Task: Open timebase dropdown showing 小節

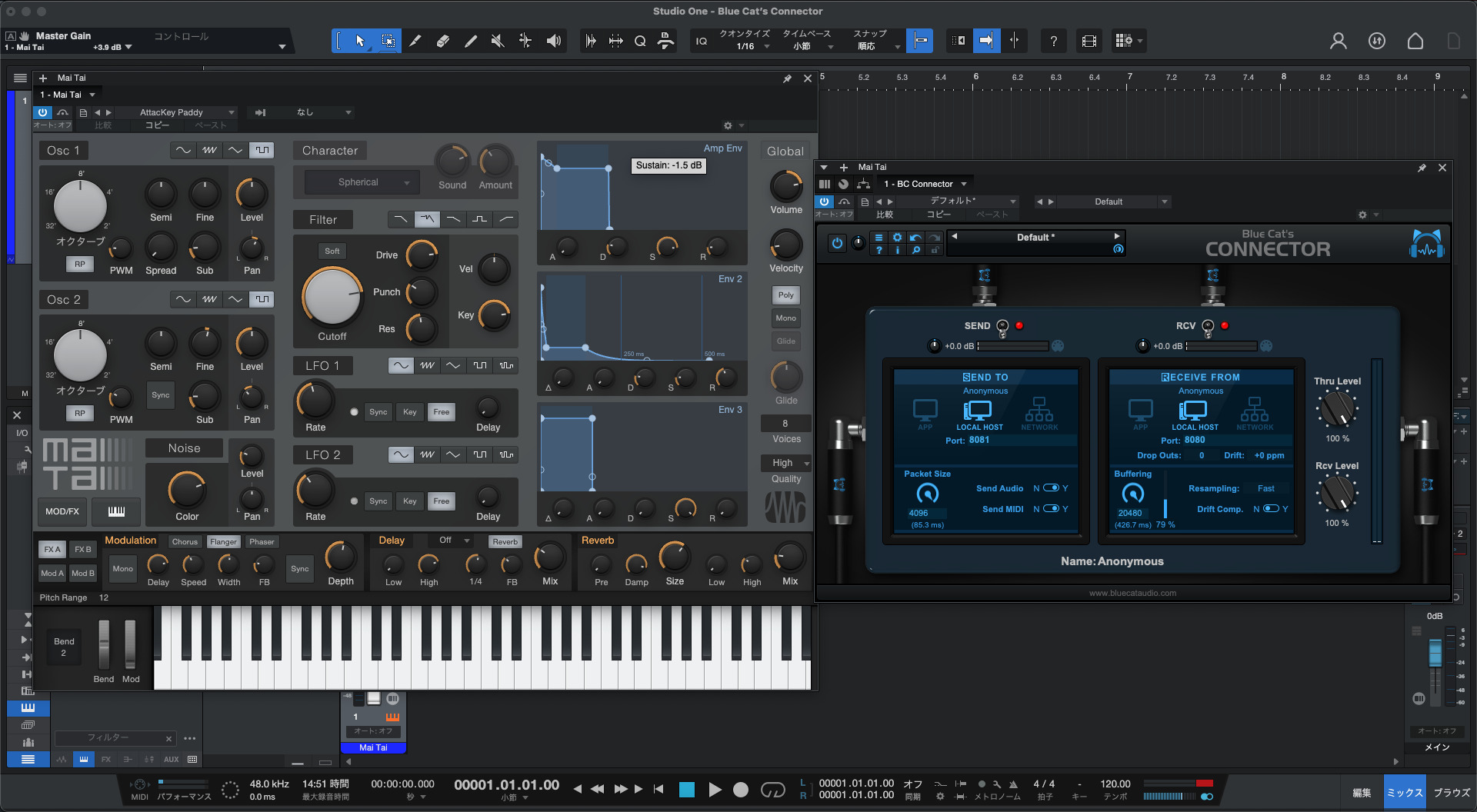Action: (x=808, y=46)
